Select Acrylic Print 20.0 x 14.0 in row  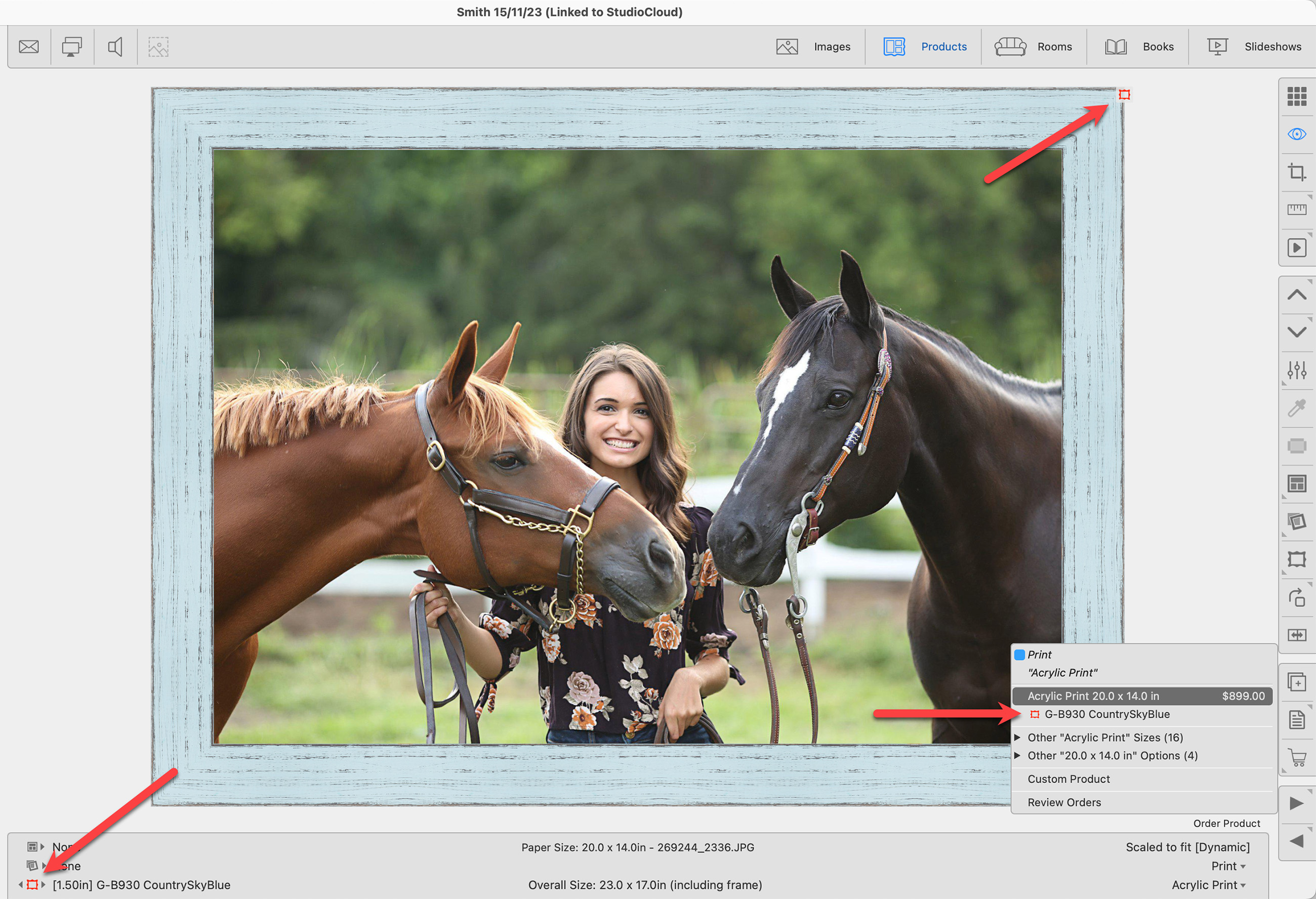tap(1141, 696)
